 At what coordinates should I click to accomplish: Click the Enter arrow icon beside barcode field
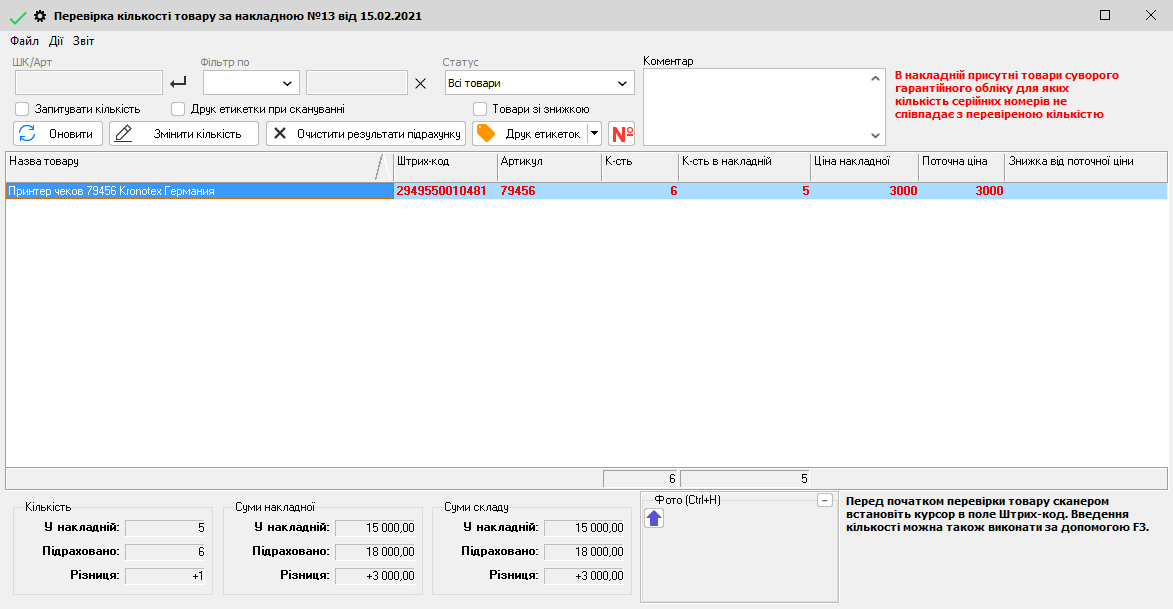click(179, 83)
